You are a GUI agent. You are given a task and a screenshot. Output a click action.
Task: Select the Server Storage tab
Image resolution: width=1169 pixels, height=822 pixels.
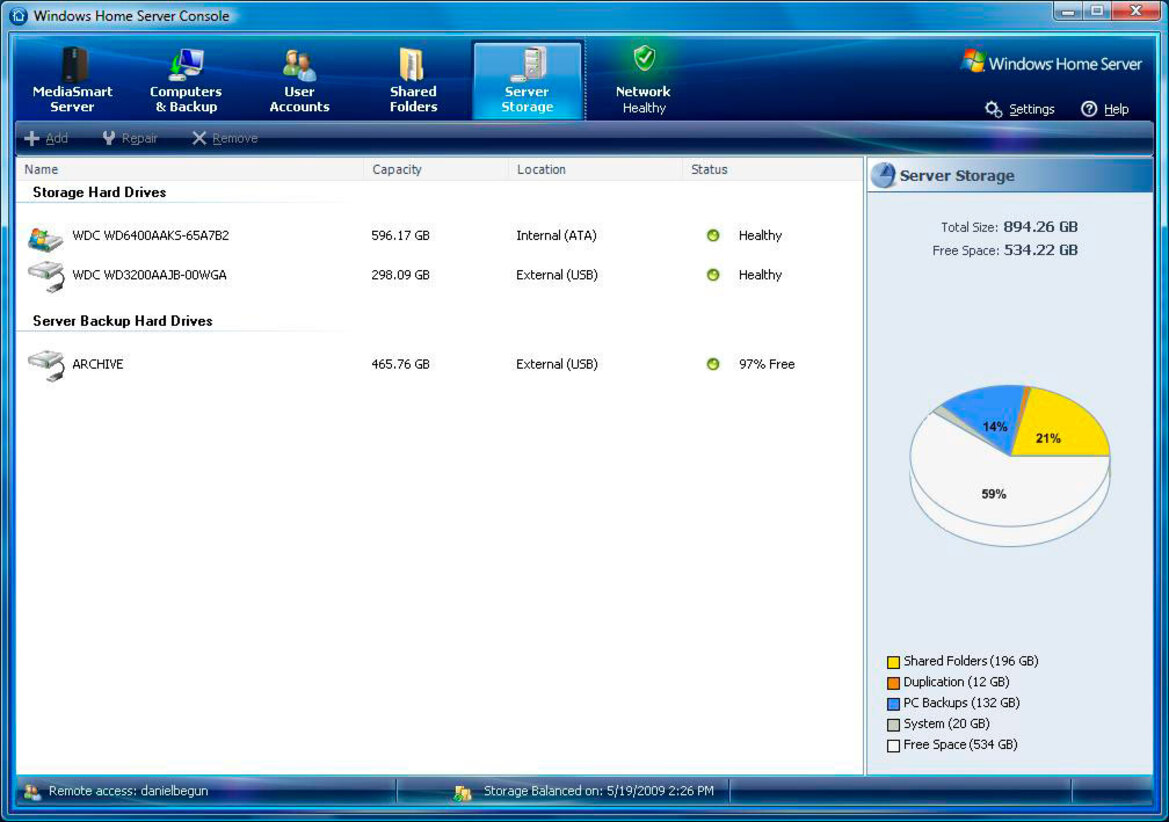pyautogui.click(x=527, y=80)
